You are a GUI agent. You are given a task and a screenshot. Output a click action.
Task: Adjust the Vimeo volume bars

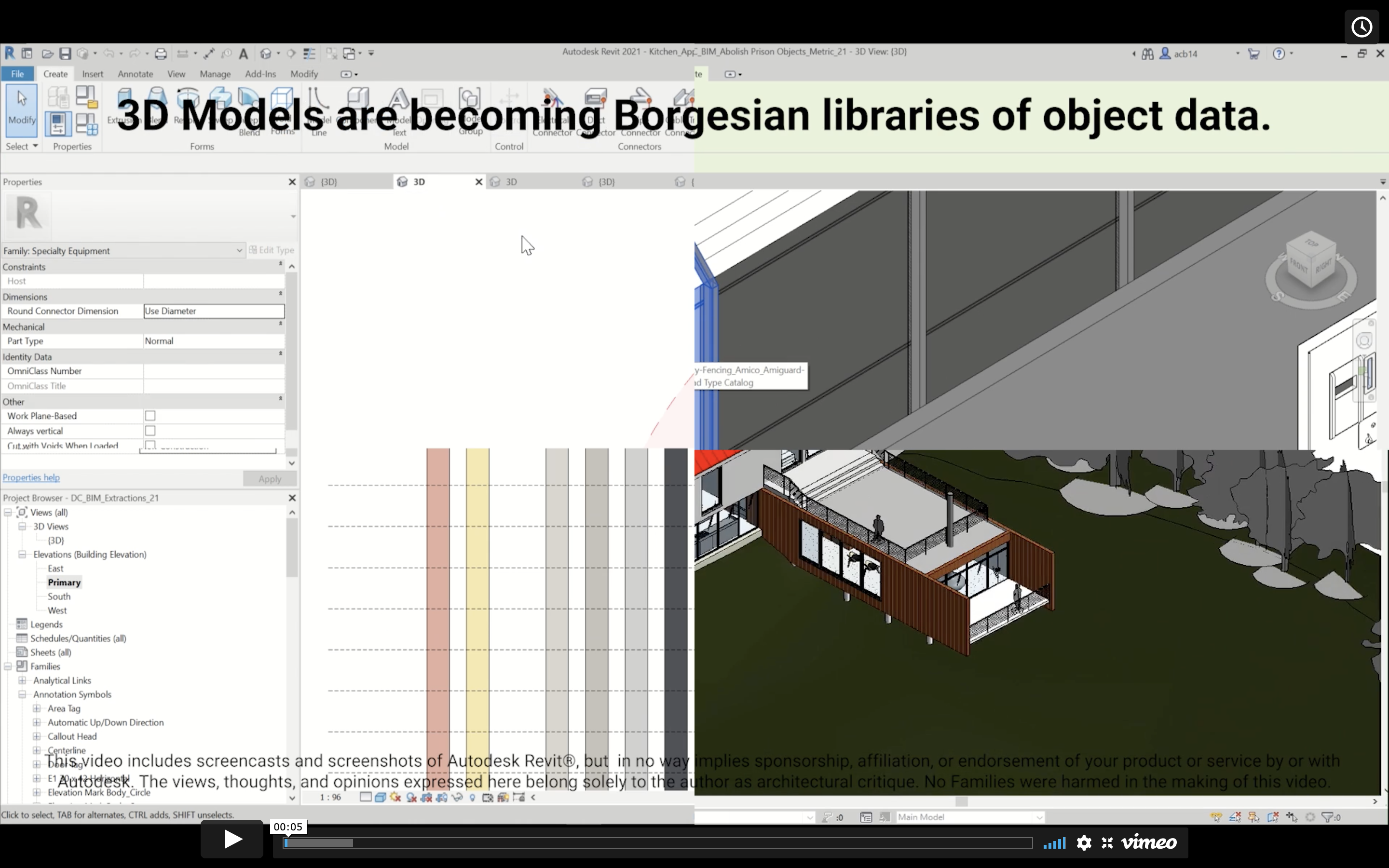click(x=1054, y=843)
